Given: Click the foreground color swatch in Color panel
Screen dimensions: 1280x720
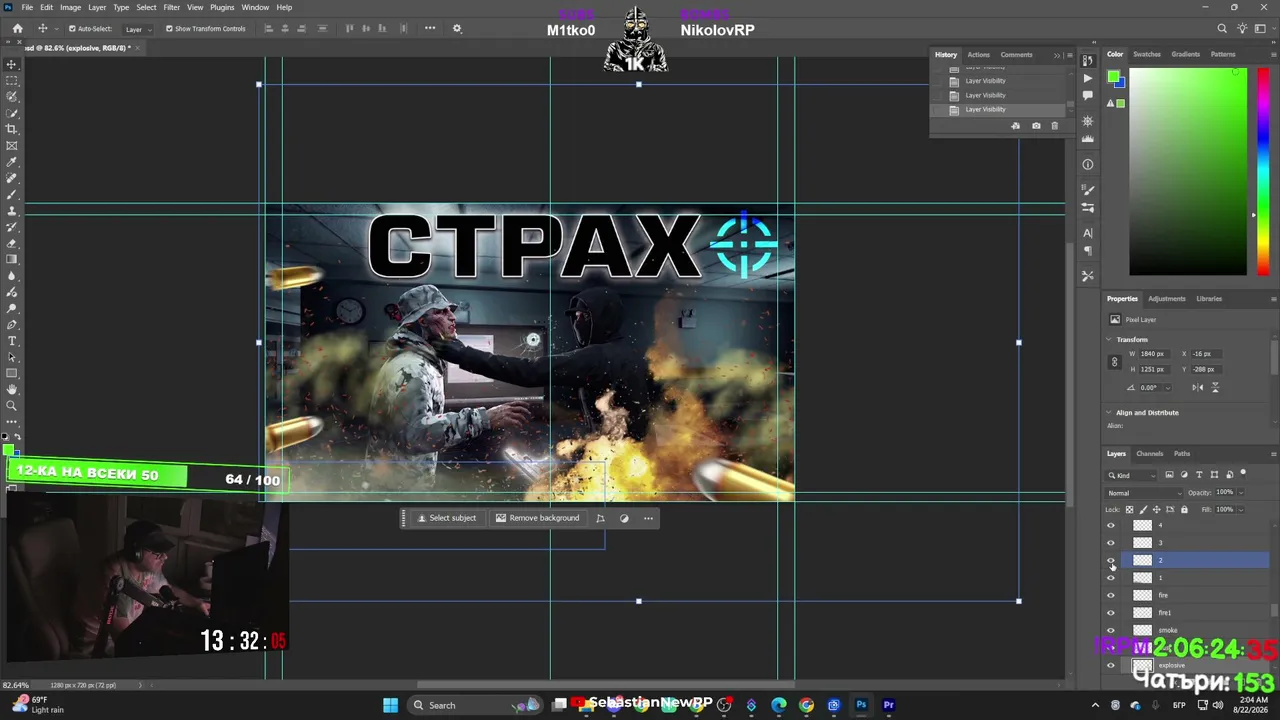Looking at the screenshot, I should pyautogui.click(x=1113, y=77).
